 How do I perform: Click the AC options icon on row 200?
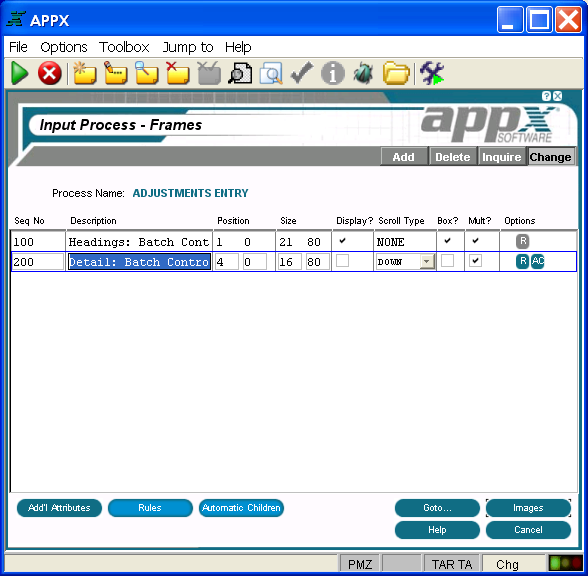point(537,261)
